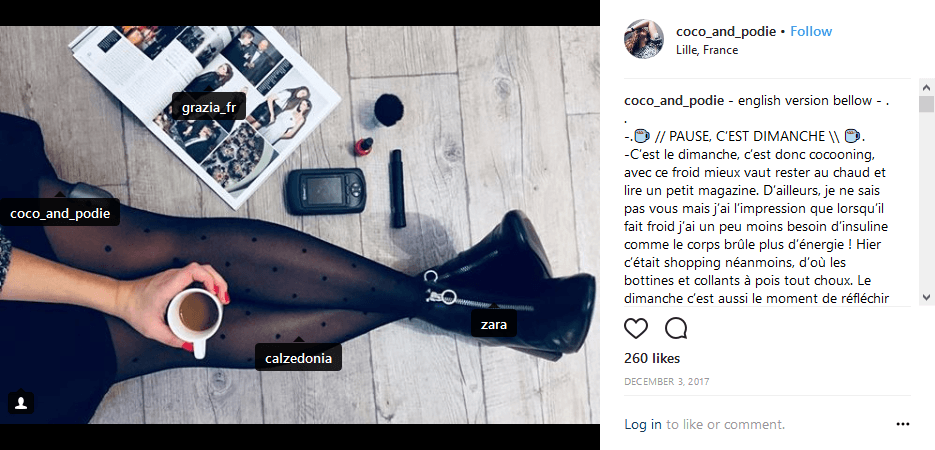Follow coco_and_podie
The image size is (935, 450).
811,32
